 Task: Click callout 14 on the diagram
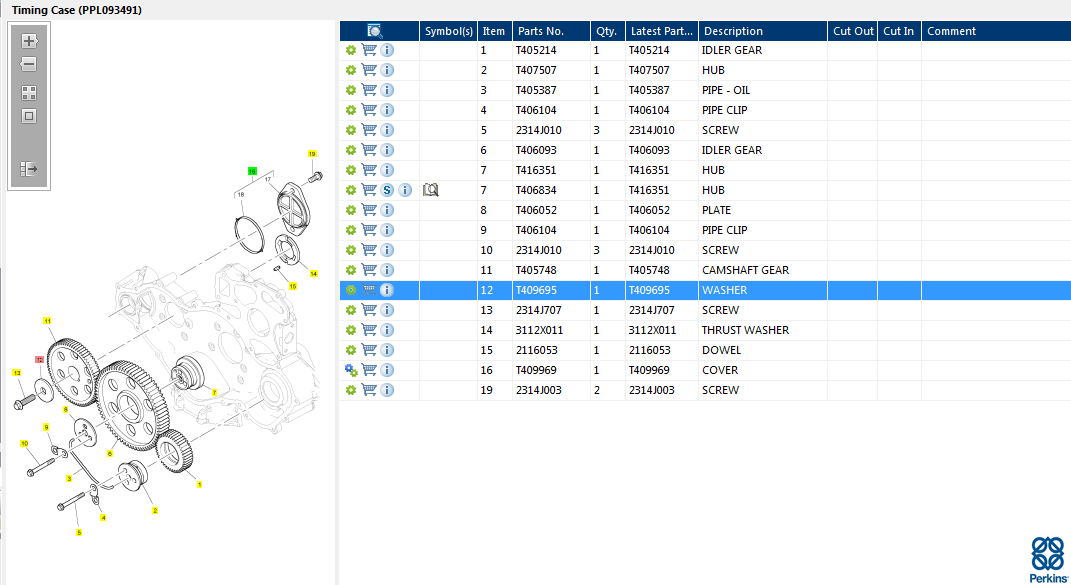[x=314, y=273]
